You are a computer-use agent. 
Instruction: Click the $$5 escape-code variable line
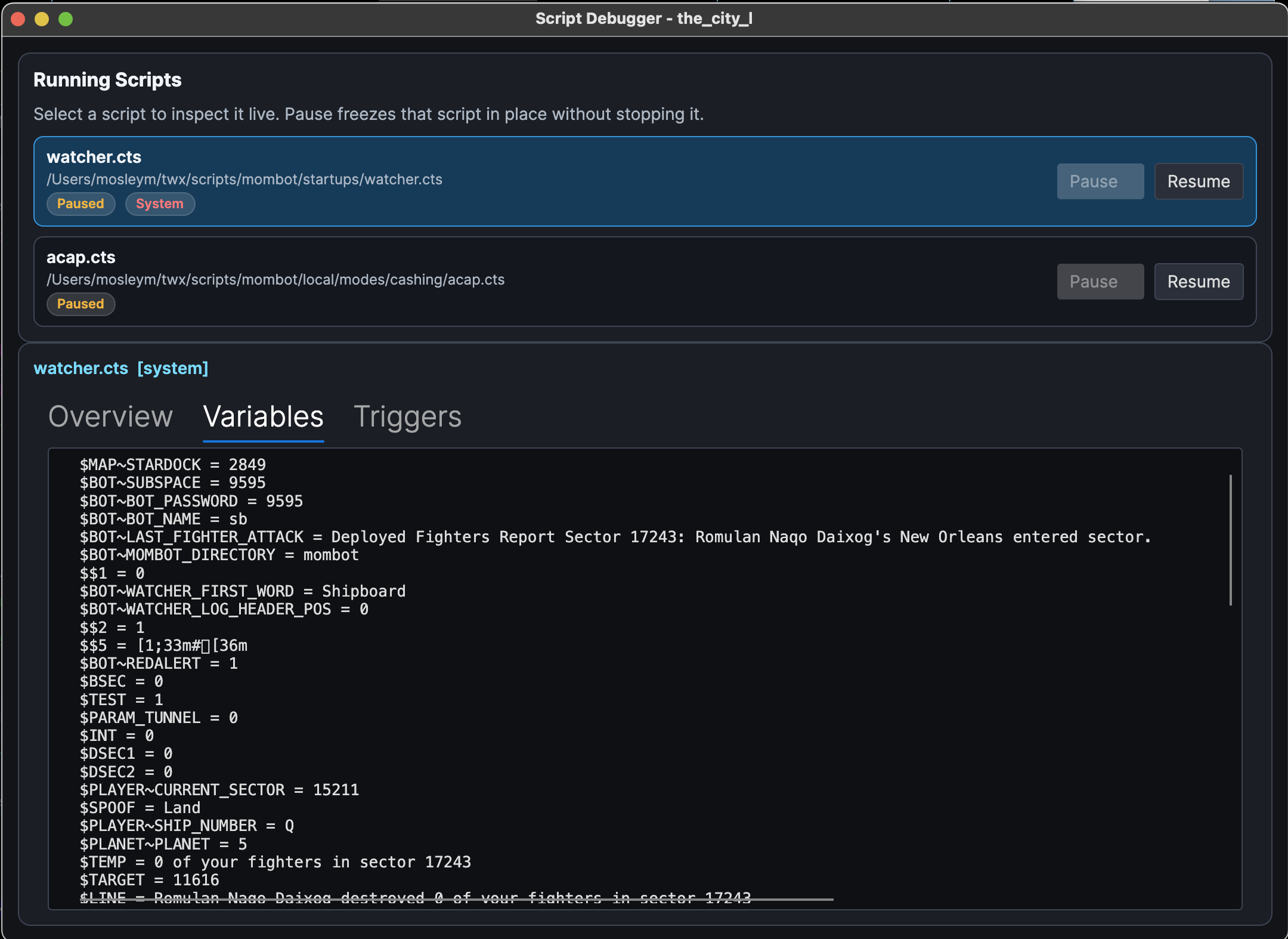pos(163,645)
